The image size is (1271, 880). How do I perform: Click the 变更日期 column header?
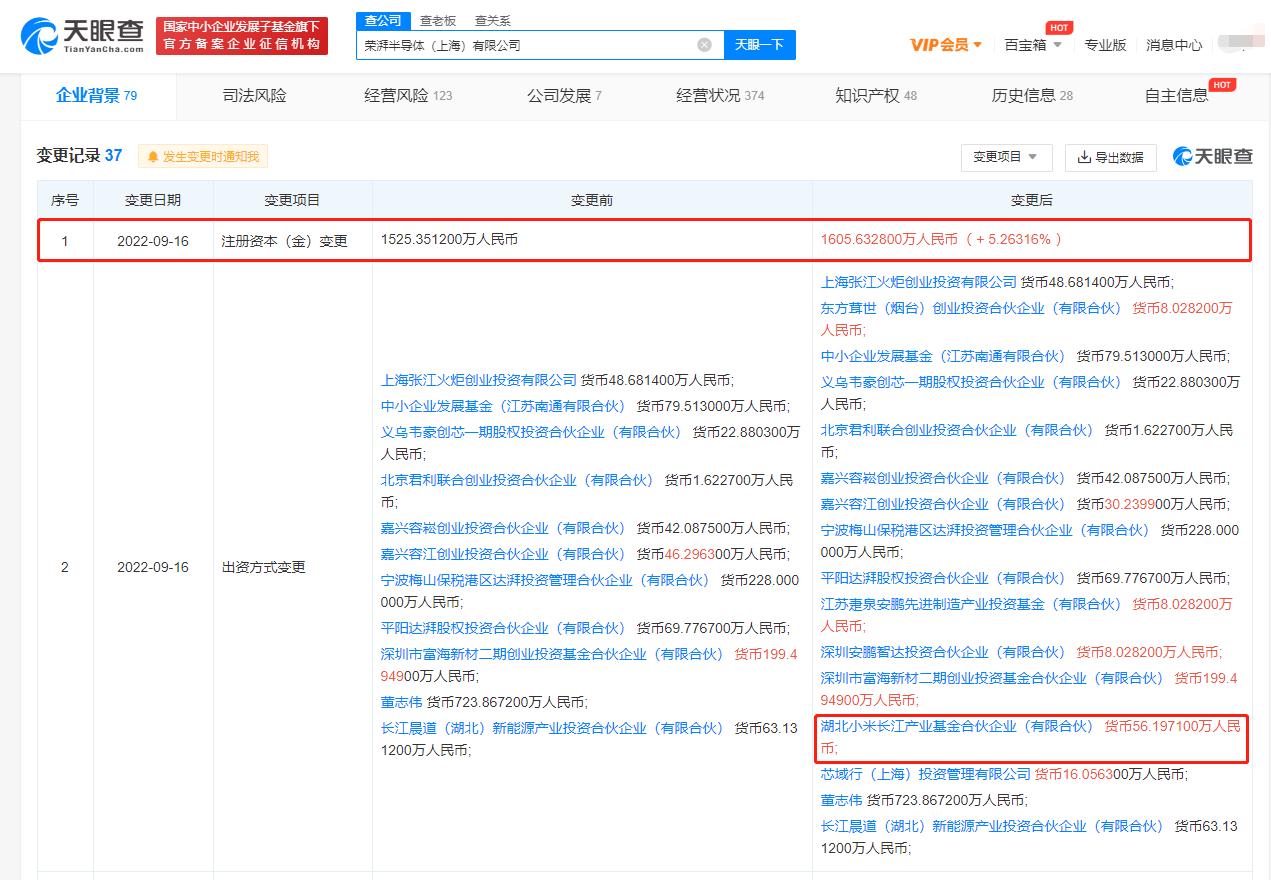point(153,200)
